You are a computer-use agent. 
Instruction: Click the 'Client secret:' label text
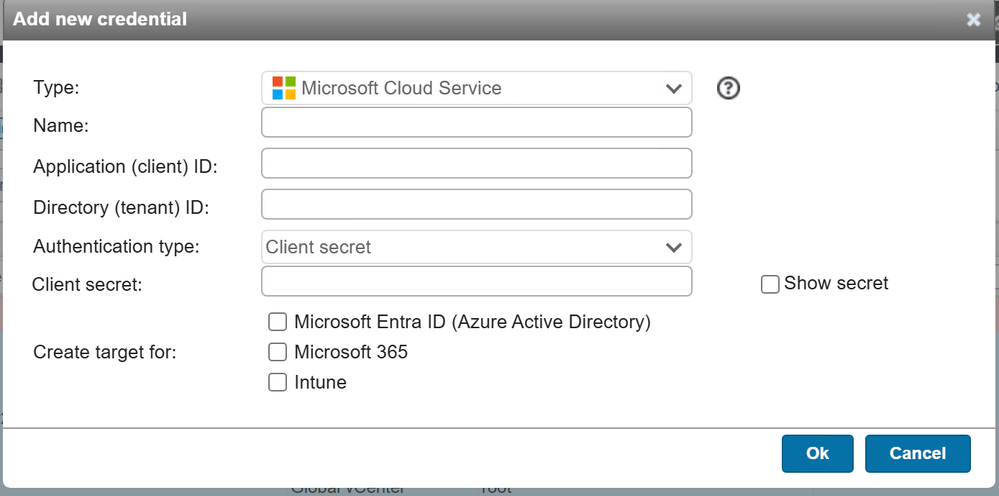pos(87,285)
